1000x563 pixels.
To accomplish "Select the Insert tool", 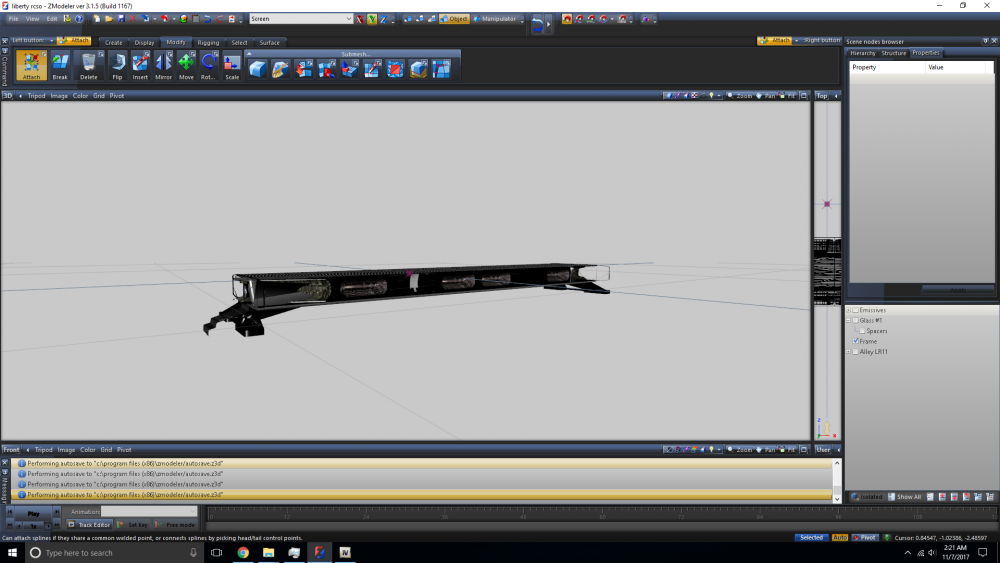I will (x=140, y=66).
